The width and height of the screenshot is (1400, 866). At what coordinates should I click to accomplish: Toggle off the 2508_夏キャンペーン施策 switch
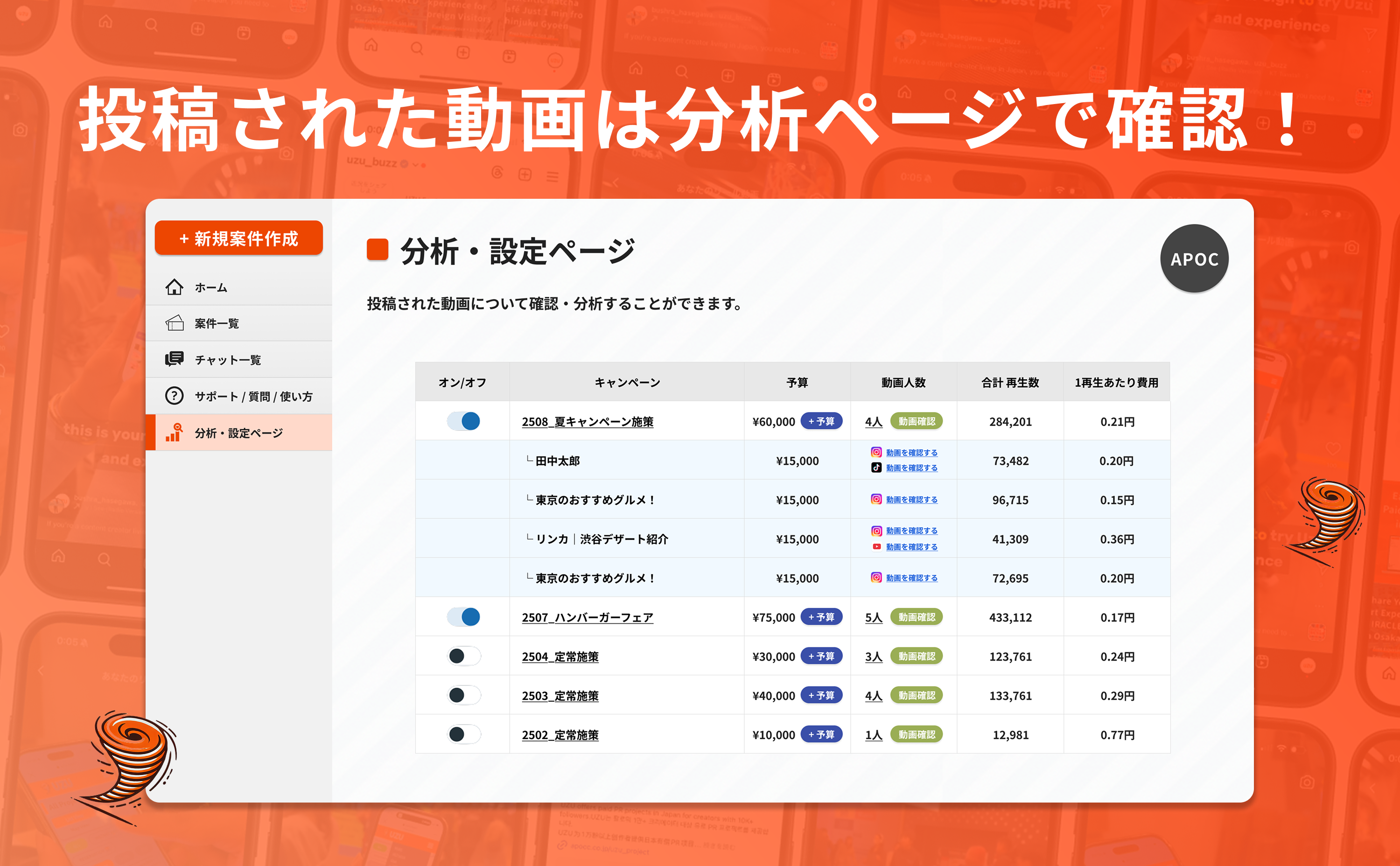point(463,421)
